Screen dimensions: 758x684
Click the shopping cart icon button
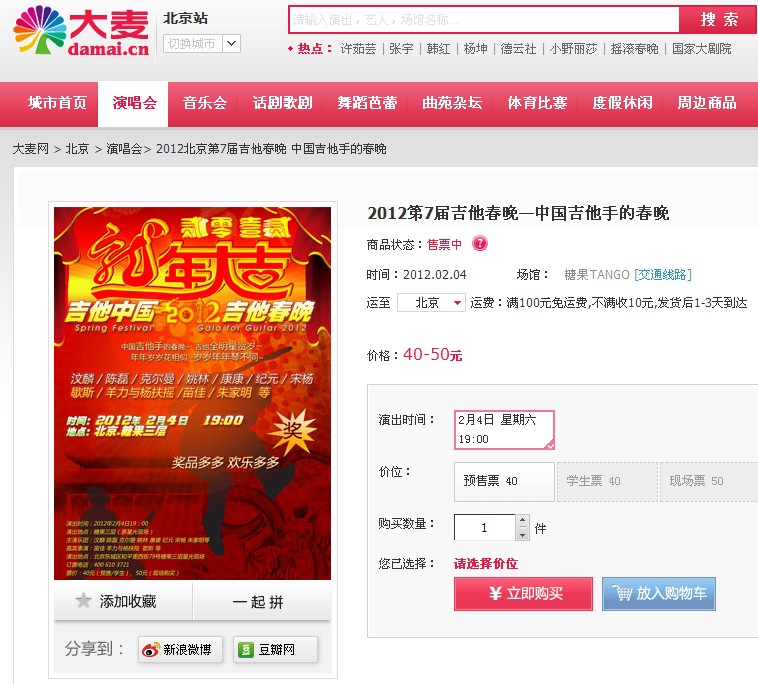pos(622,593)
